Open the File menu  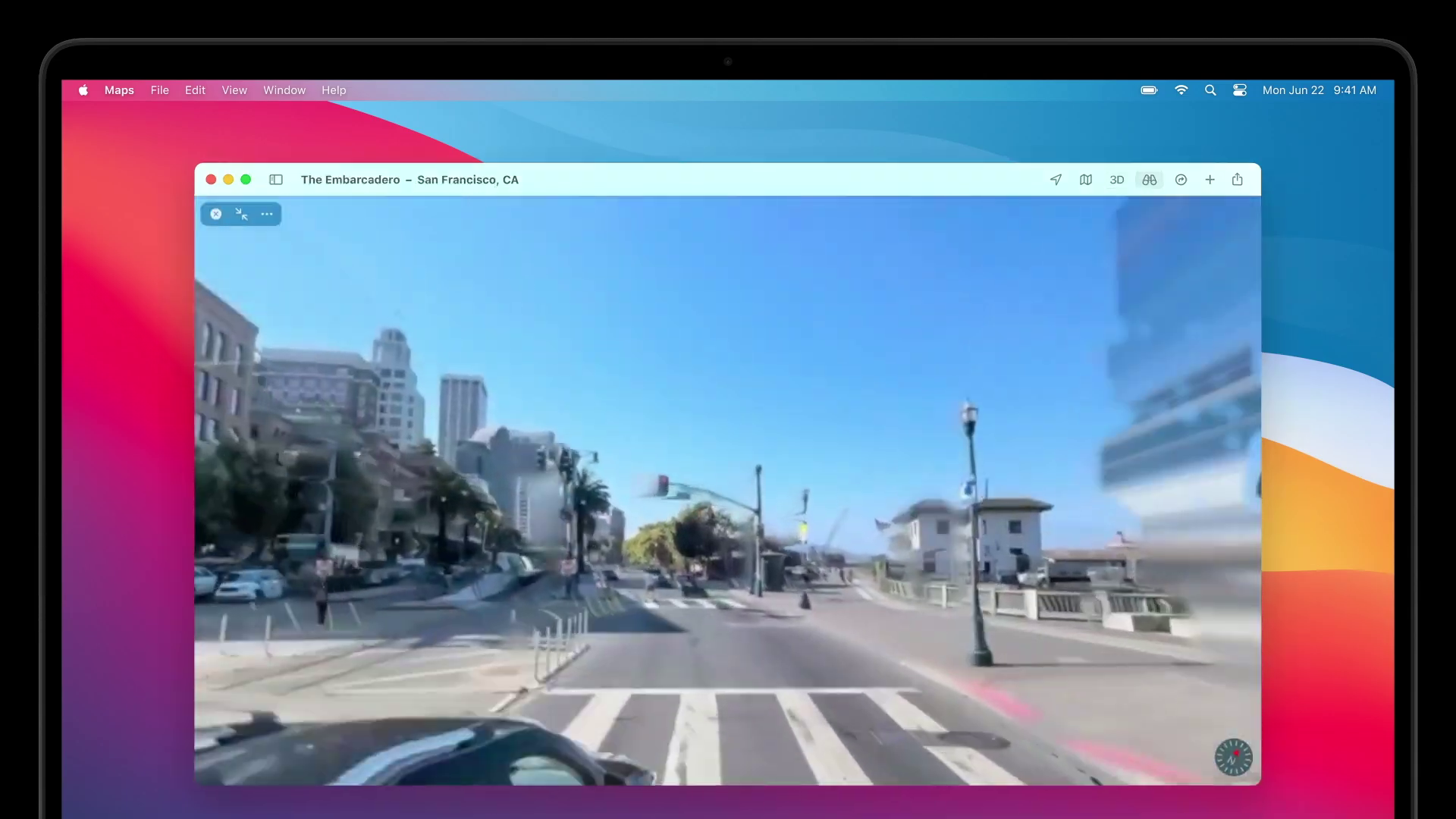pos(159,90)
